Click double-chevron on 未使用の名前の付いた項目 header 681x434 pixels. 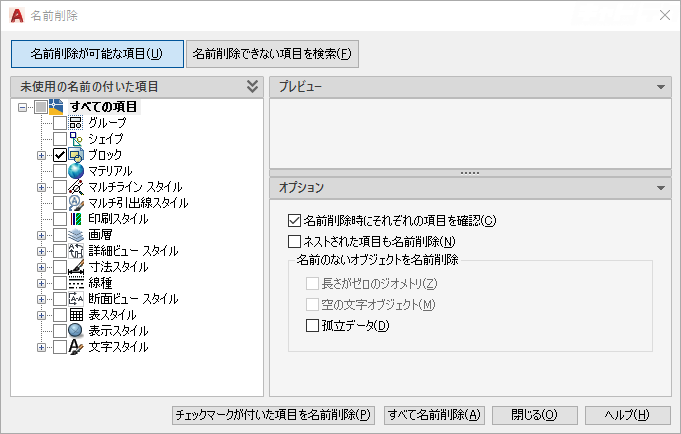[x=252, y=86]
